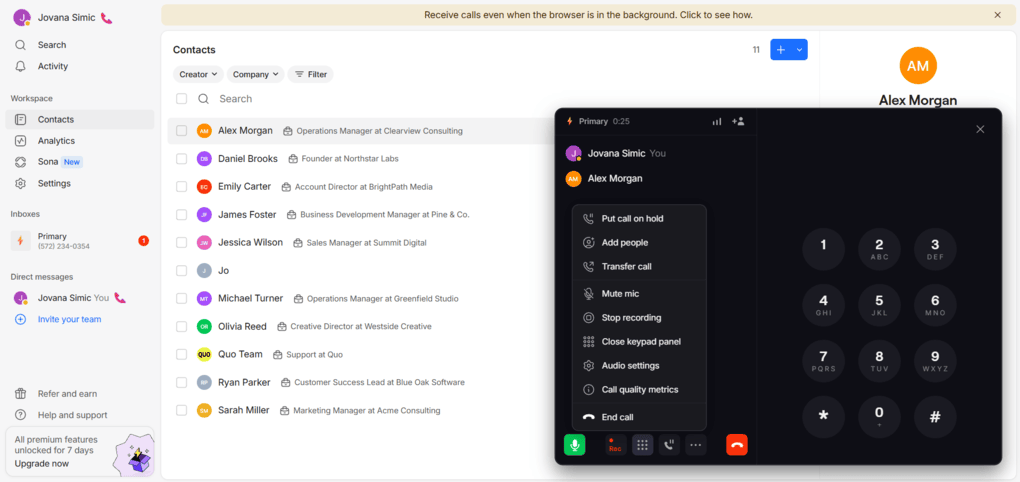Toggle the keypad grid button

click(x=643, y=445)
